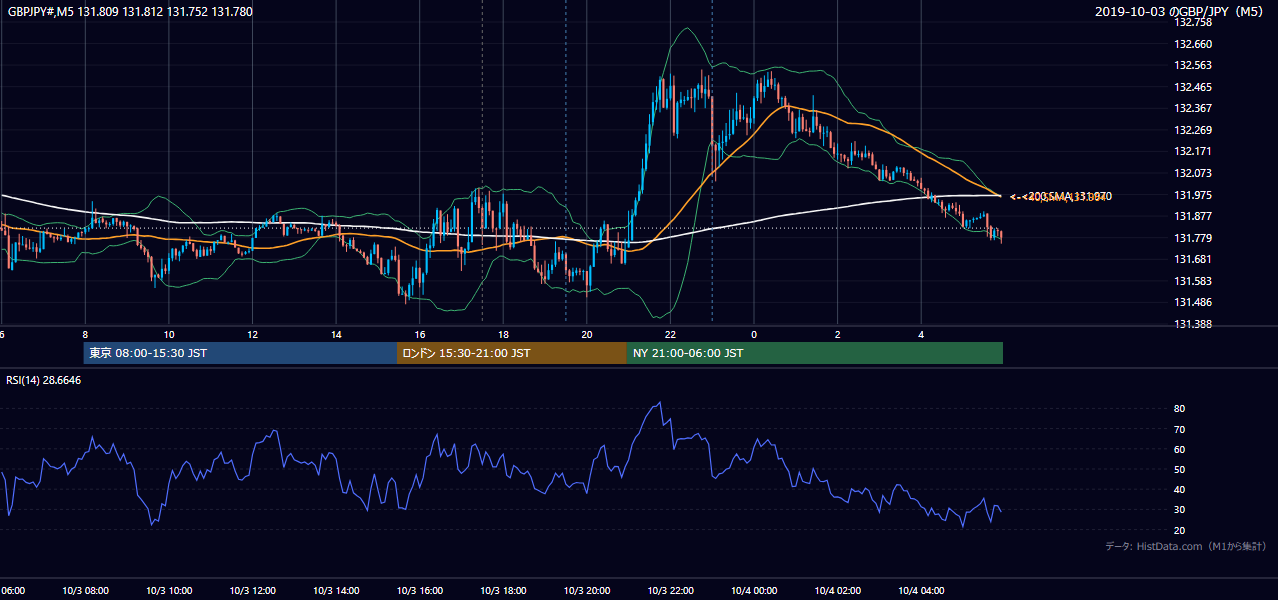Image resolution: width=1278 pixels, height=600 pixels.
Task: Click the データ: HistData.com source credit
Action: 1186,546
